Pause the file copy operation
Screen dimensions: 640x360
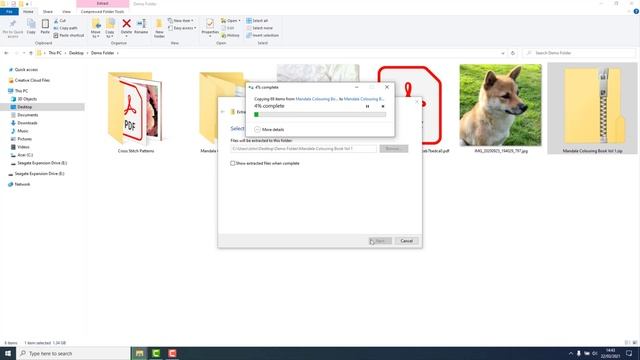click(x=367, y=106)
